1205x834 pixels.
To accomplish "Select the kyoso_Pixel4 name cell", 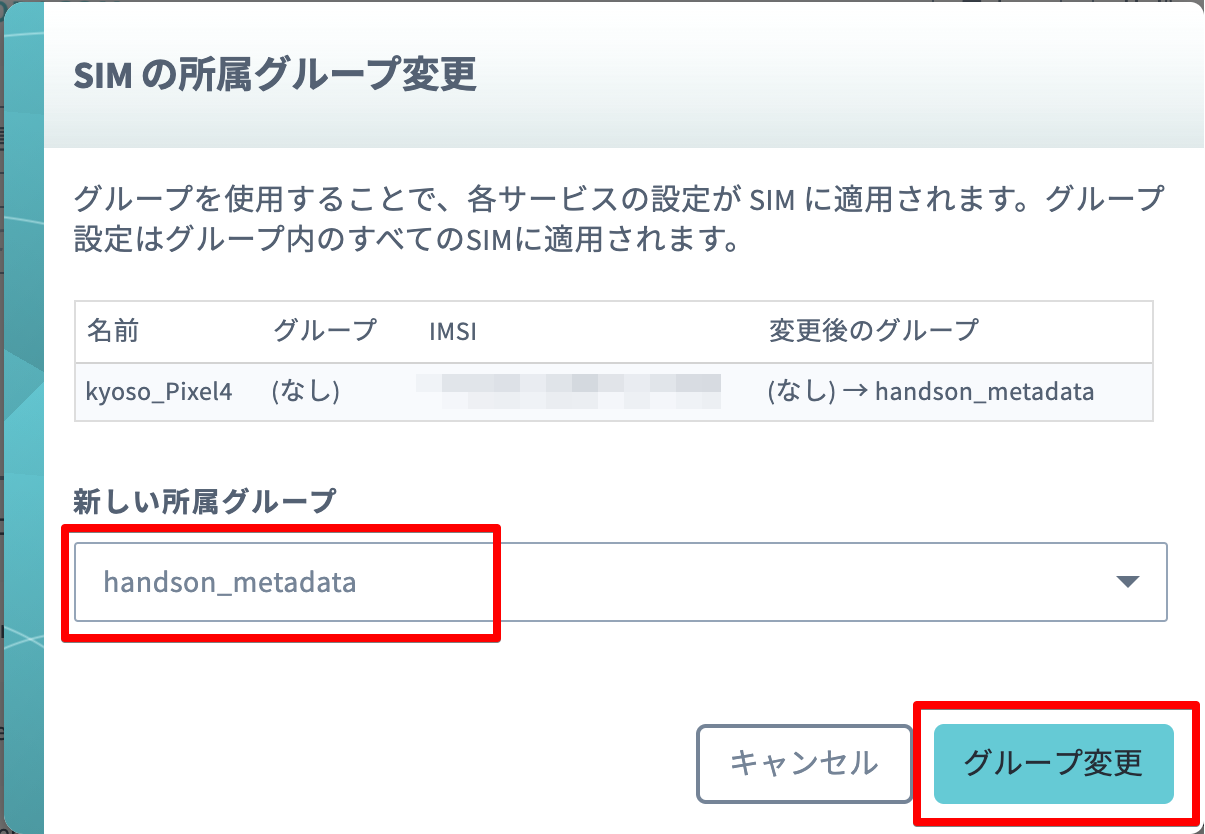I will [160, 392].
